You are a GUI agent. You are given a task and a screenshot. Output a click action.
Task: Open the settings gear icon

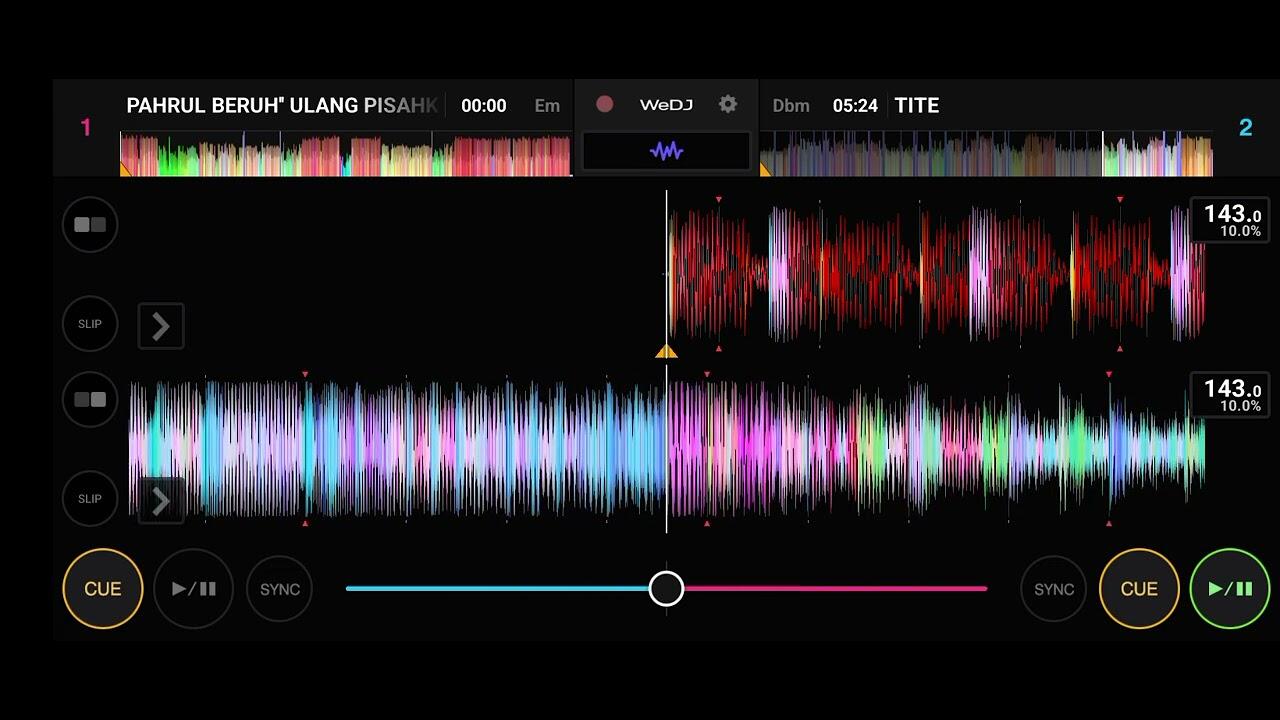pyautogui.click(x=728, y=104)
